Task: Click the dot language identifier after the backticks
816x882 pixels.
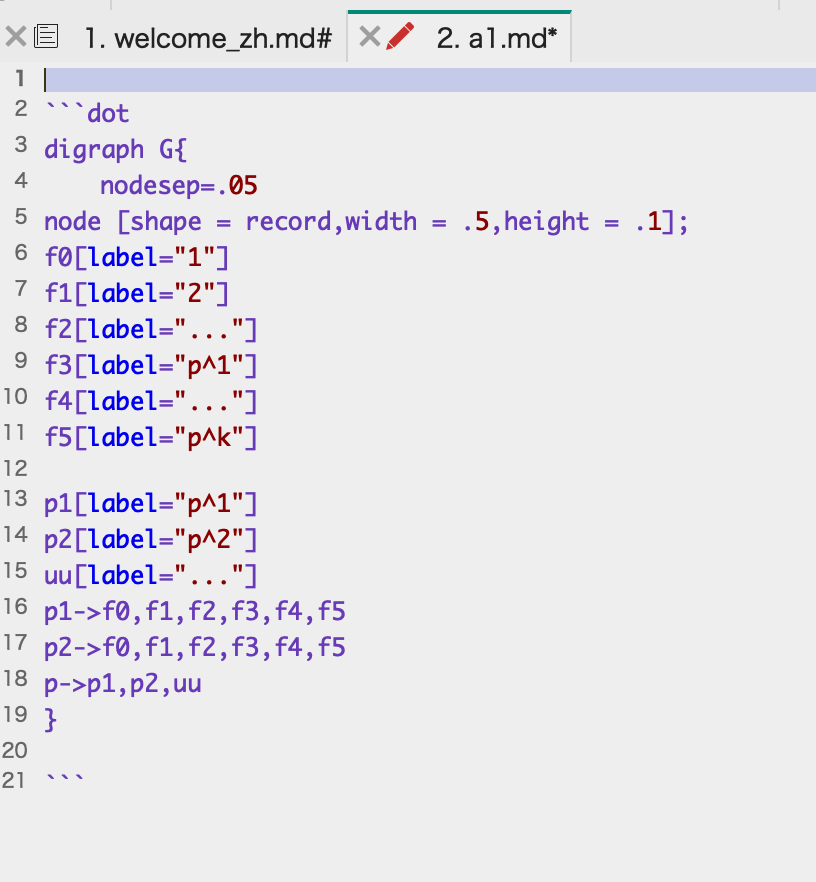Action: click(110, 113)
